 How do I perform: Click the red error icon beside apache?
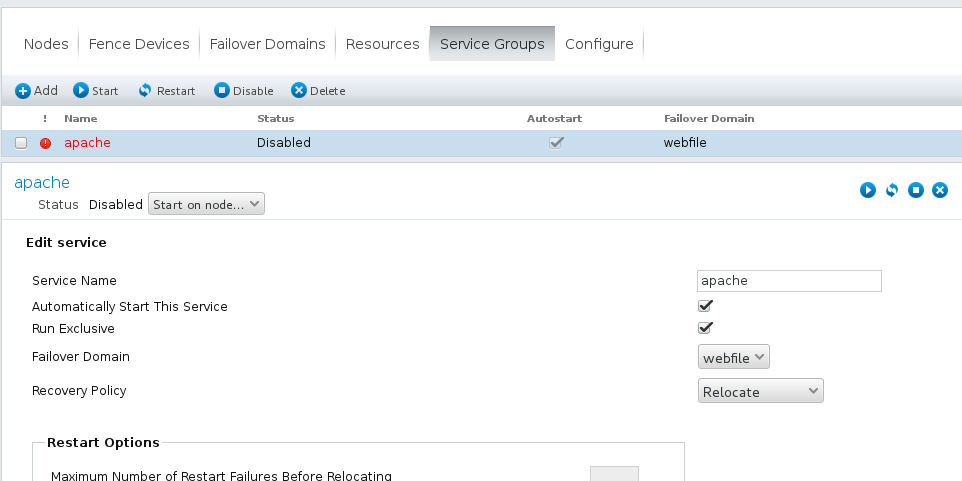click(x=45, y=143)
